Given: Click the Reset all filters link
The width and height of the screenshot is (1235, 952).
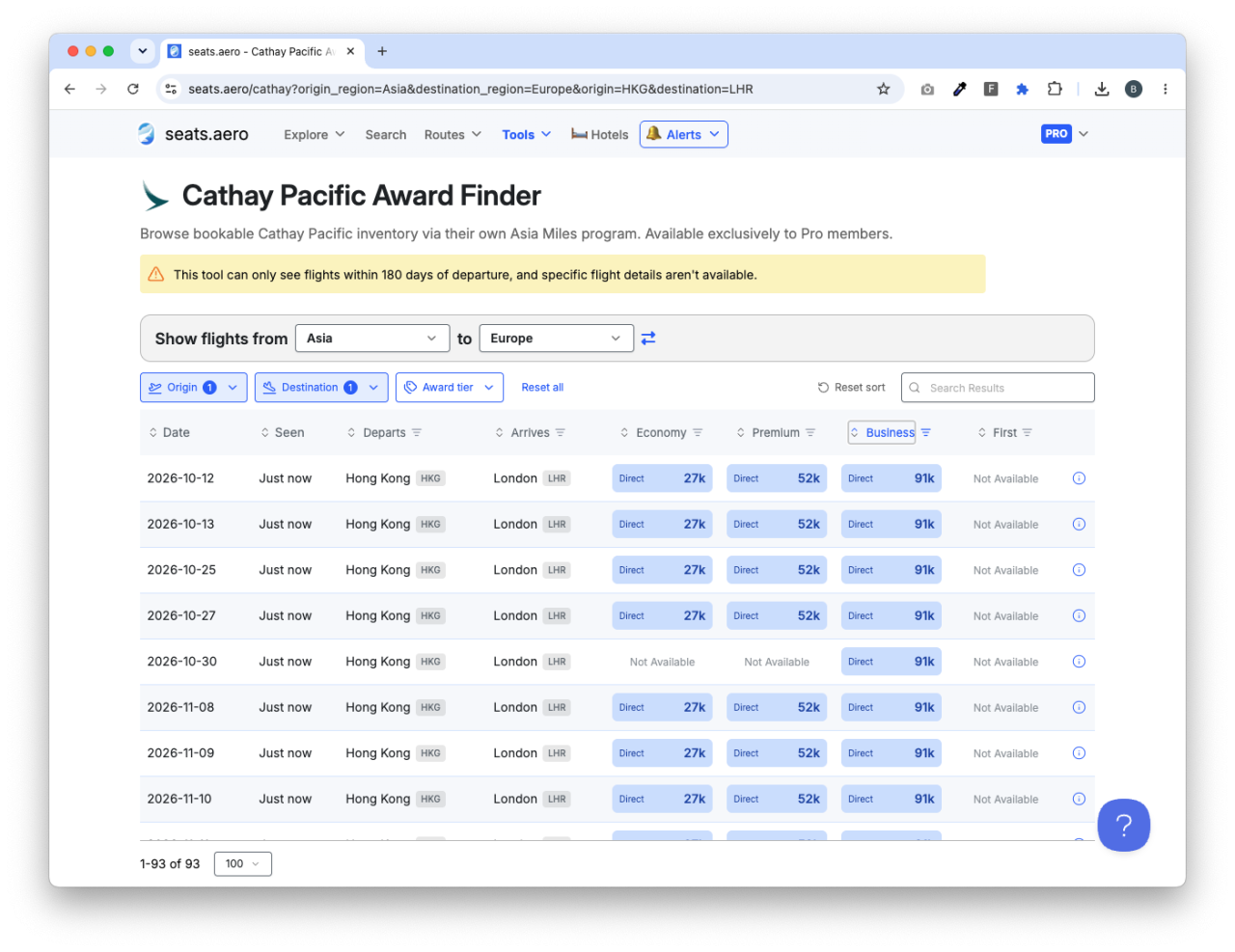Looking at the screenshot, I should point(542,388).
